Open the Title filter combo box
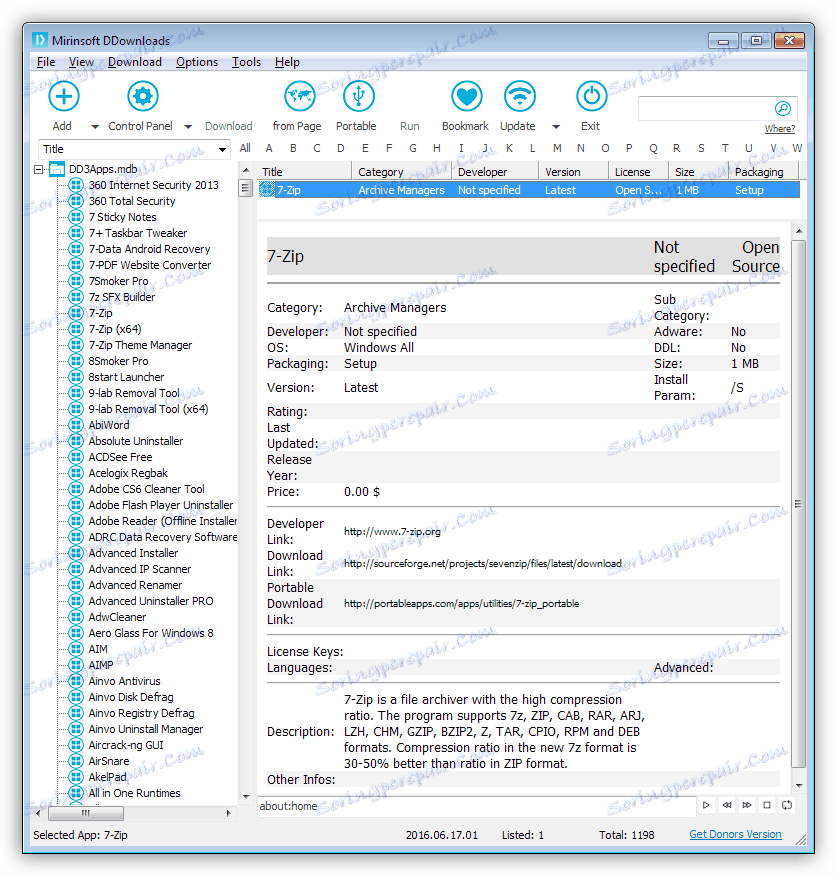The height and width of the screenshot is (876, 837). (135, 149)
